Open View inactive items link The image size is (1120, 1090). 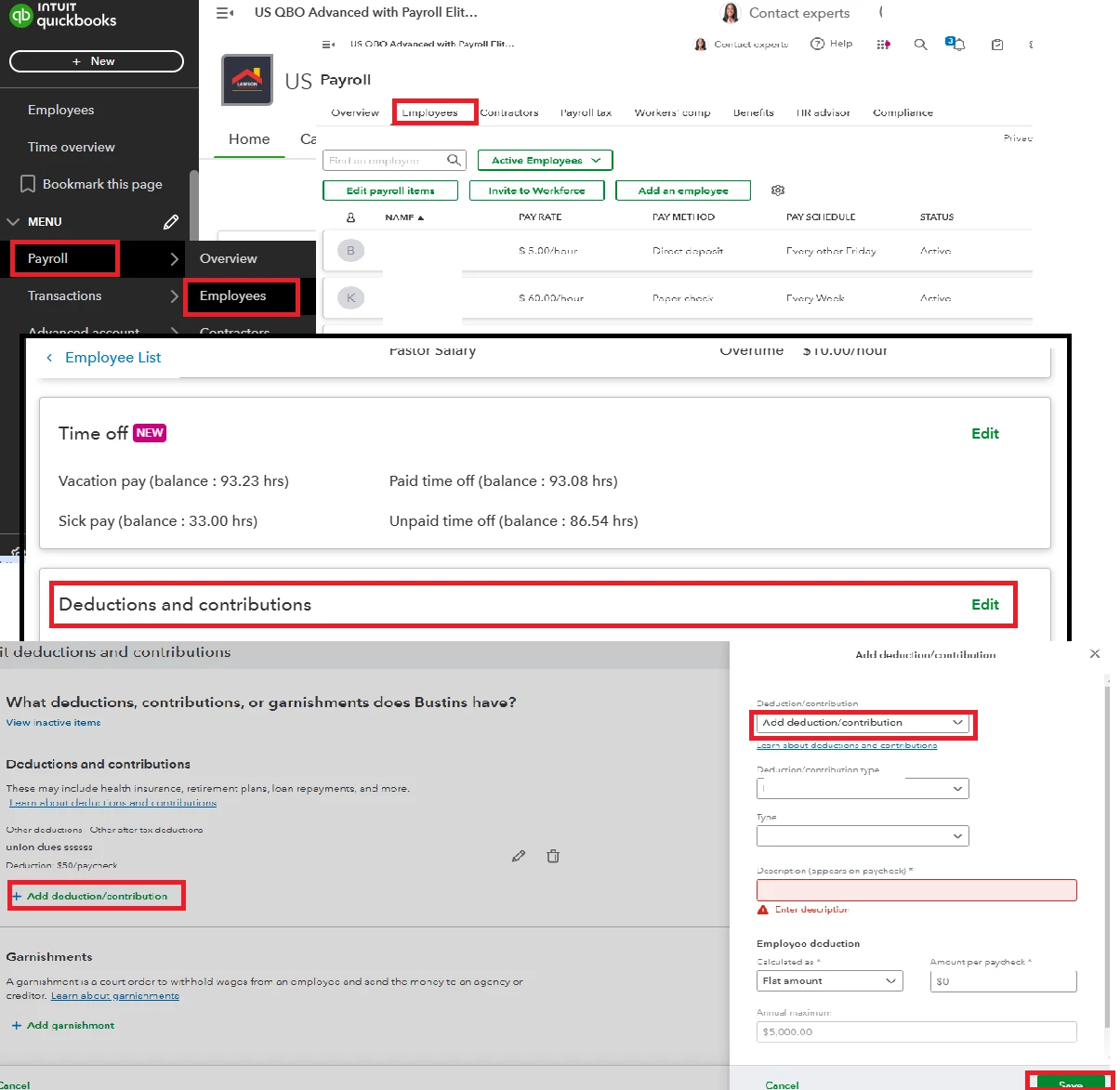53,723
